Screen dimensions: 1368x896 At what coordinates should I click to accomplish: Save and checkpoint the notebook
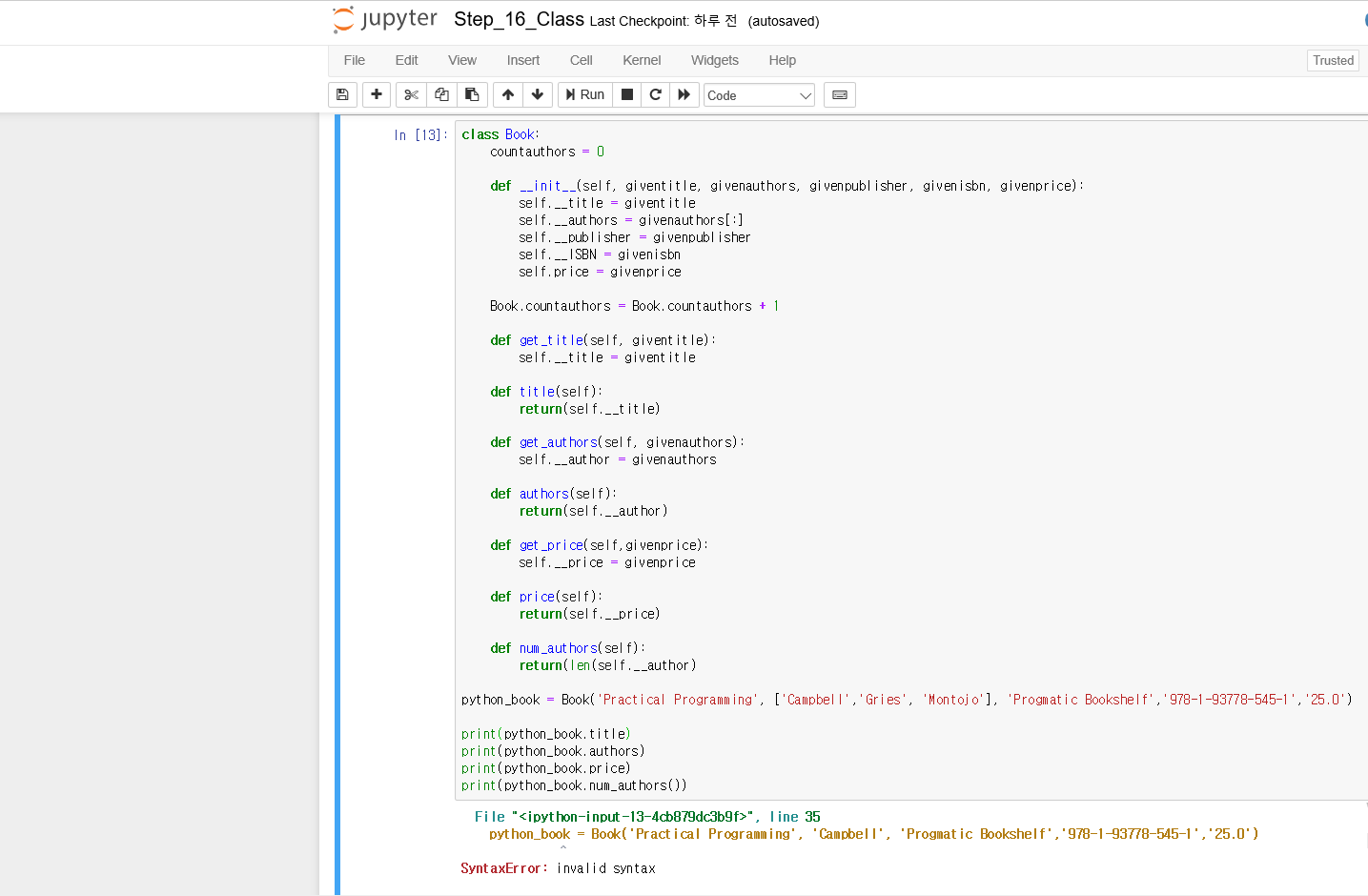tap(342, 94)
